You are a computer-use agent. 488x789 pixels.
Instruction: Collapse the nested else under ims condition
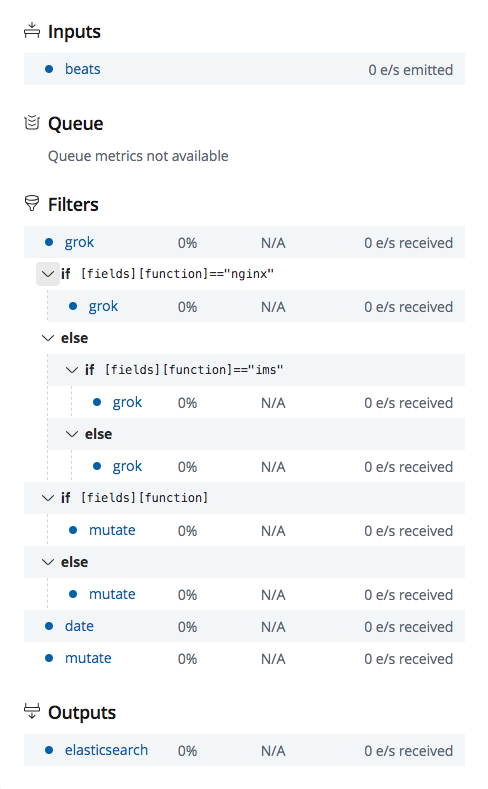tap(72, 434)
